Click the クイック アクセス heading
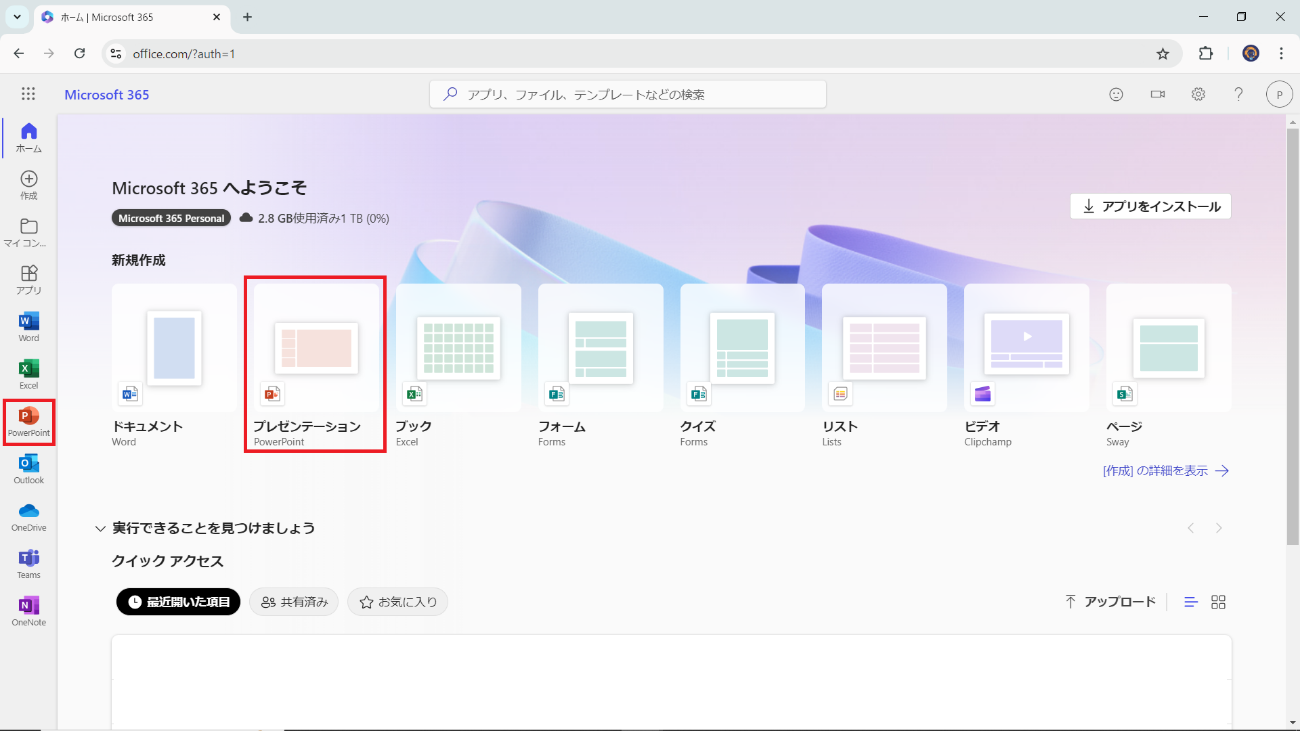The image size is (1300, 731). tap(167, 561)
